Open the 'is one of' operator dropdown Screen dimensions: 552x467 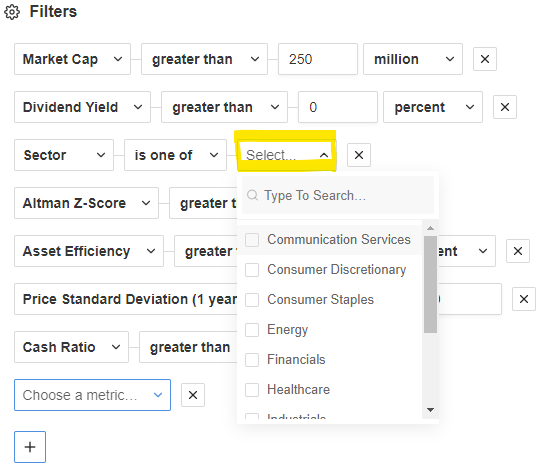tap(175, 155)
